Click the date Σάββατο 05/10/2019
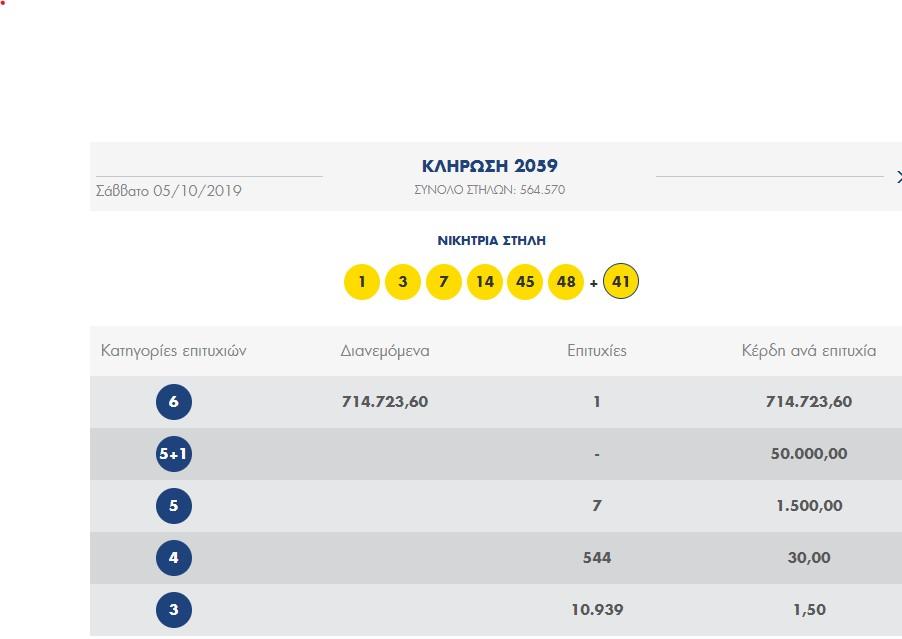Viewport: 902px width, 639px height. [x=169, y=191]
